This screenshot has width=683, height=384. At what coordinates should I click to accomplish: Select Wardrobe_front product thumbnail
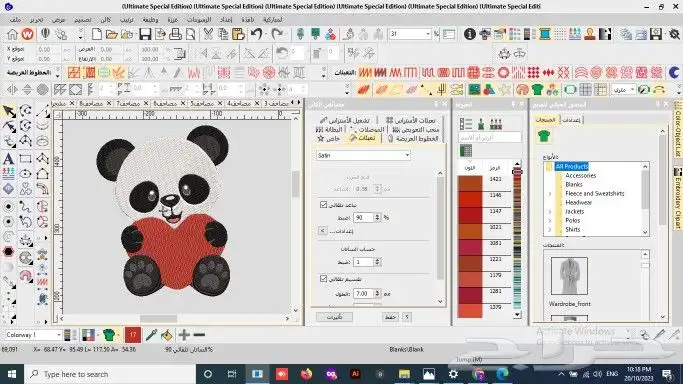pyautogui.click(x=569, y=276)
